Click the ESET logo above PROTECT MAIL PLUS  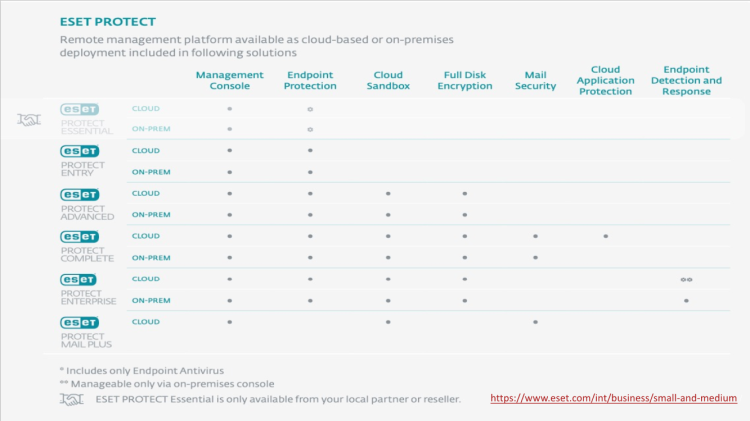80,323
